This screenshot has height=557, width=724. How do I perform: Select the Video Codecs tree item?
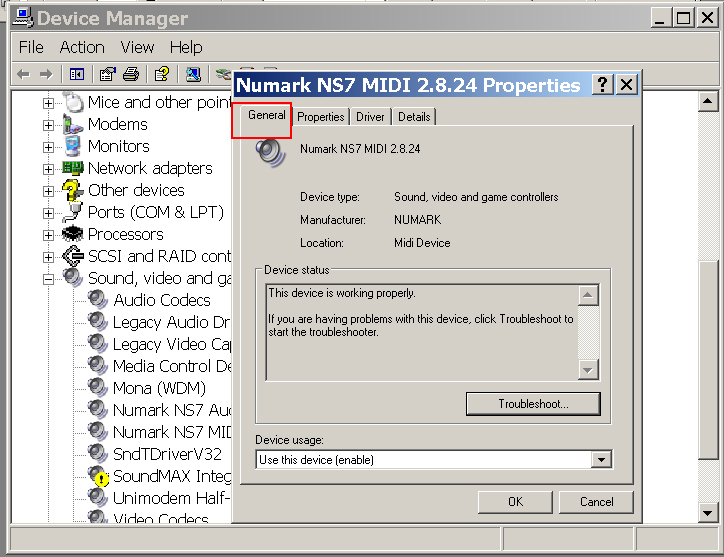(161, 518)
